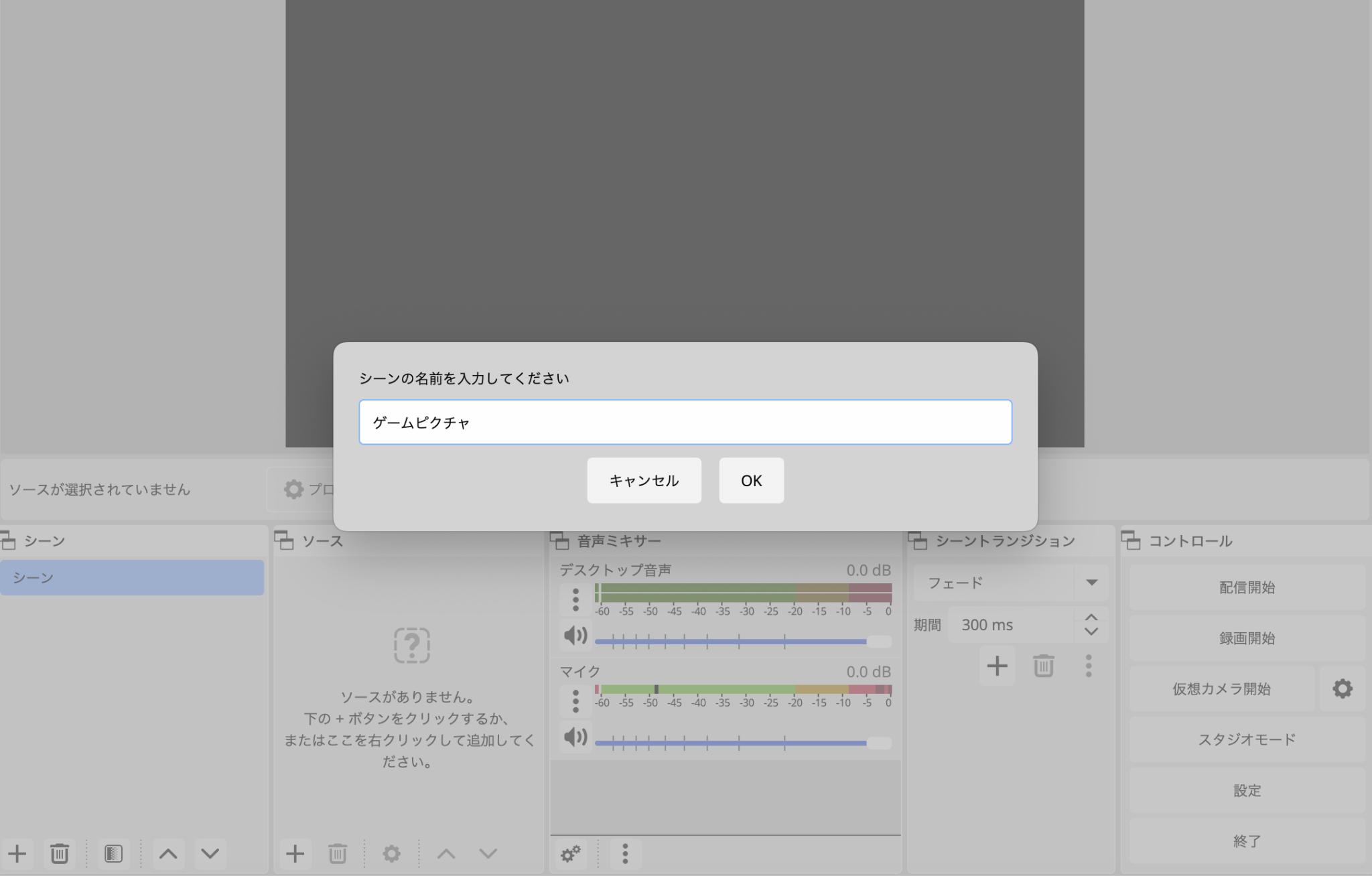This screenshot has width=1372, height=876.
Task: Click the empty-sources question mark placeholder
Action: pyautogui.click(x=411, y=645)
